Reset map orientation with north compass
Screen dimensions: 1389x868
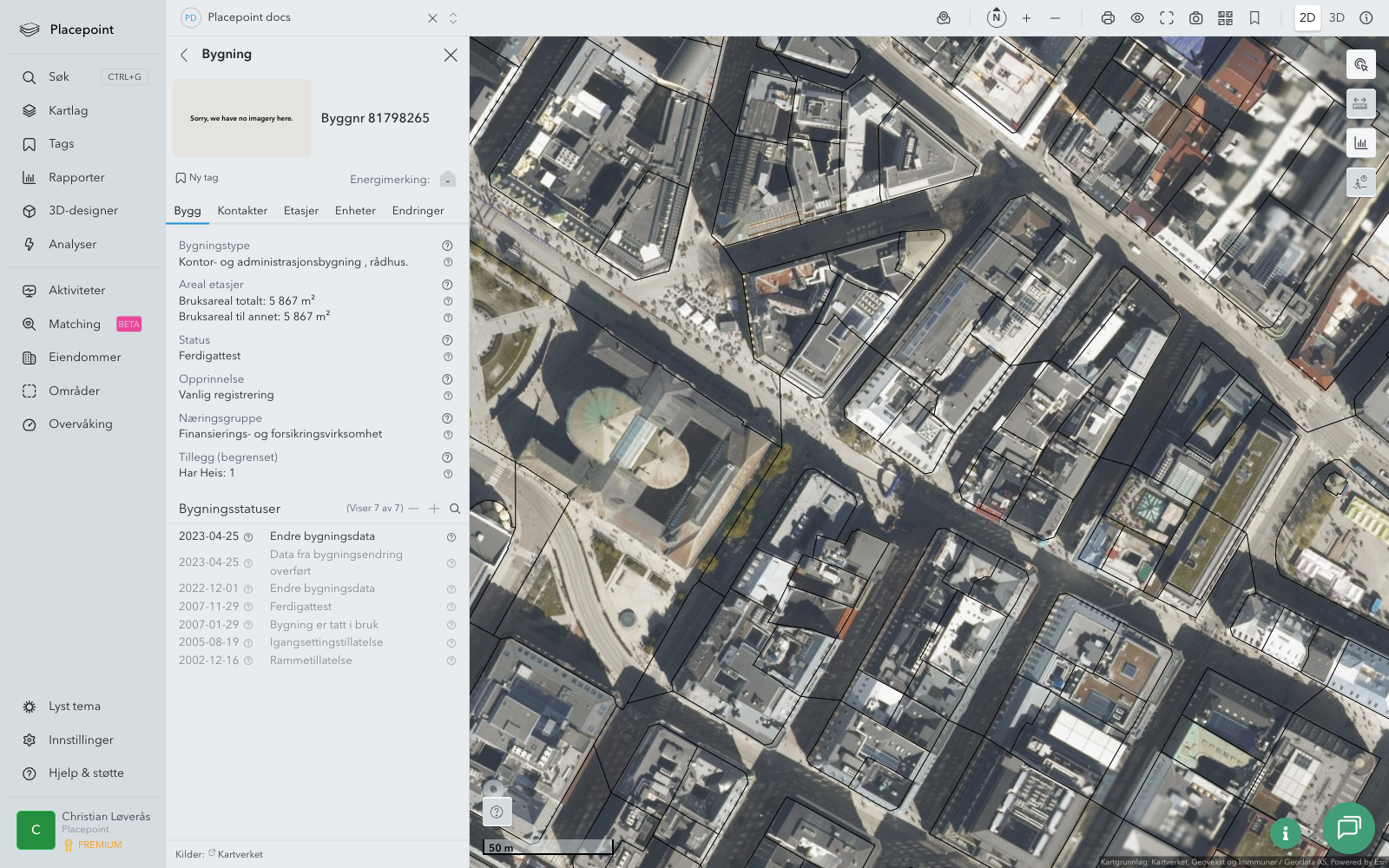click(997, 17)
